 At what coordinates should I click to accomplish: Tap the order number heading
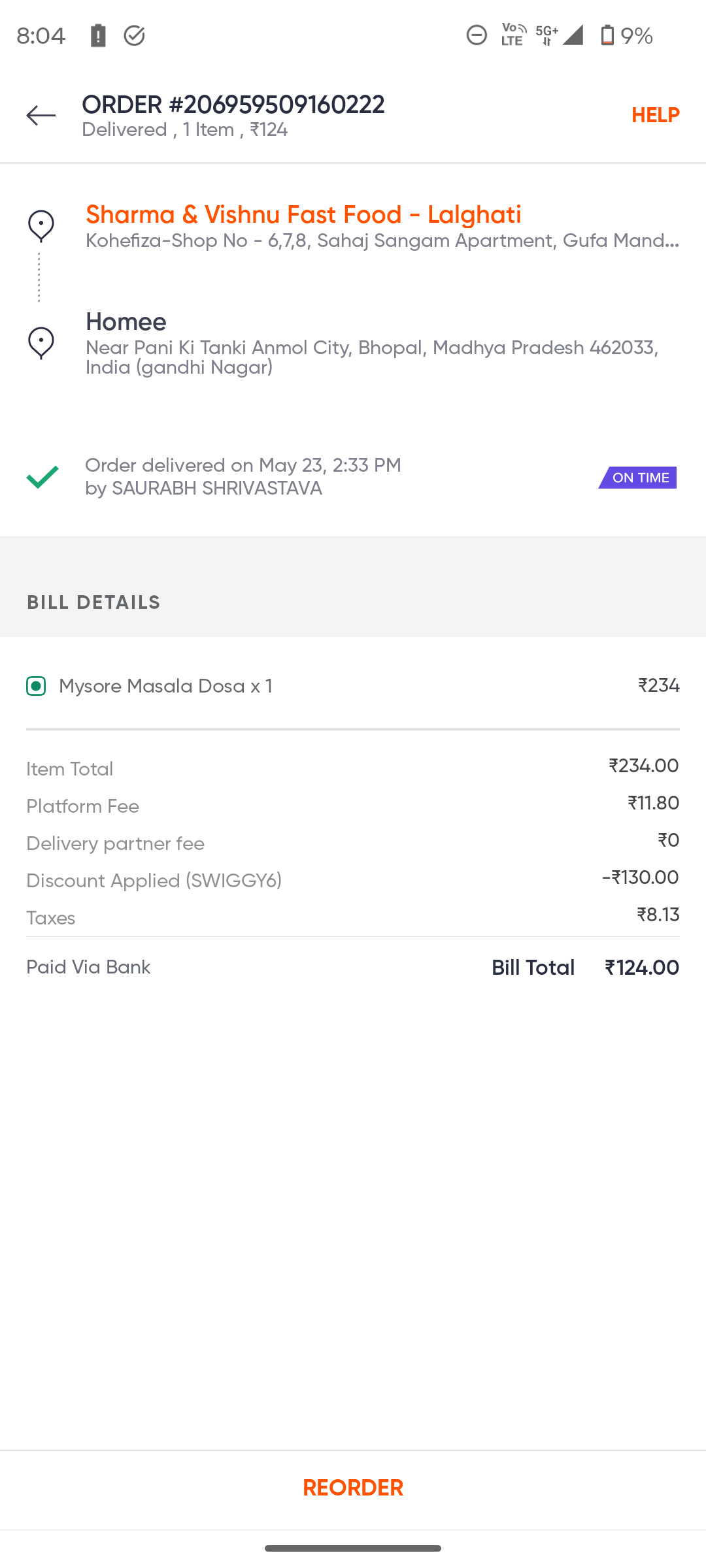pyautogui.click(x=233, y=105)
